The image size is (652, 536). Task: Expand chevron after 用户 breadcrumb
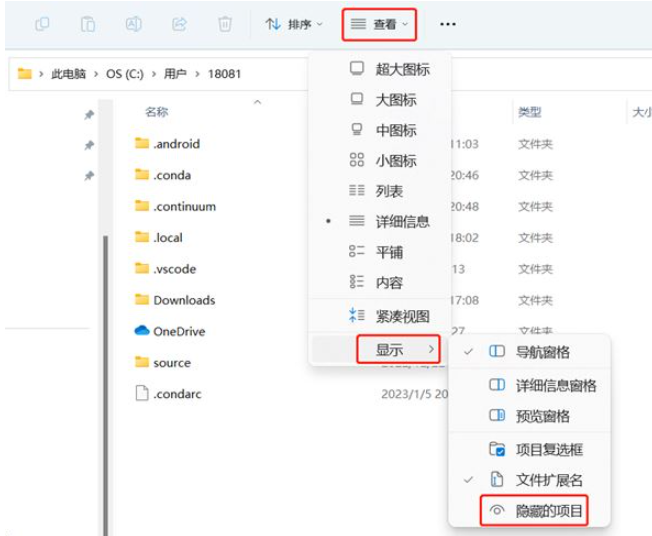point(197,74)
